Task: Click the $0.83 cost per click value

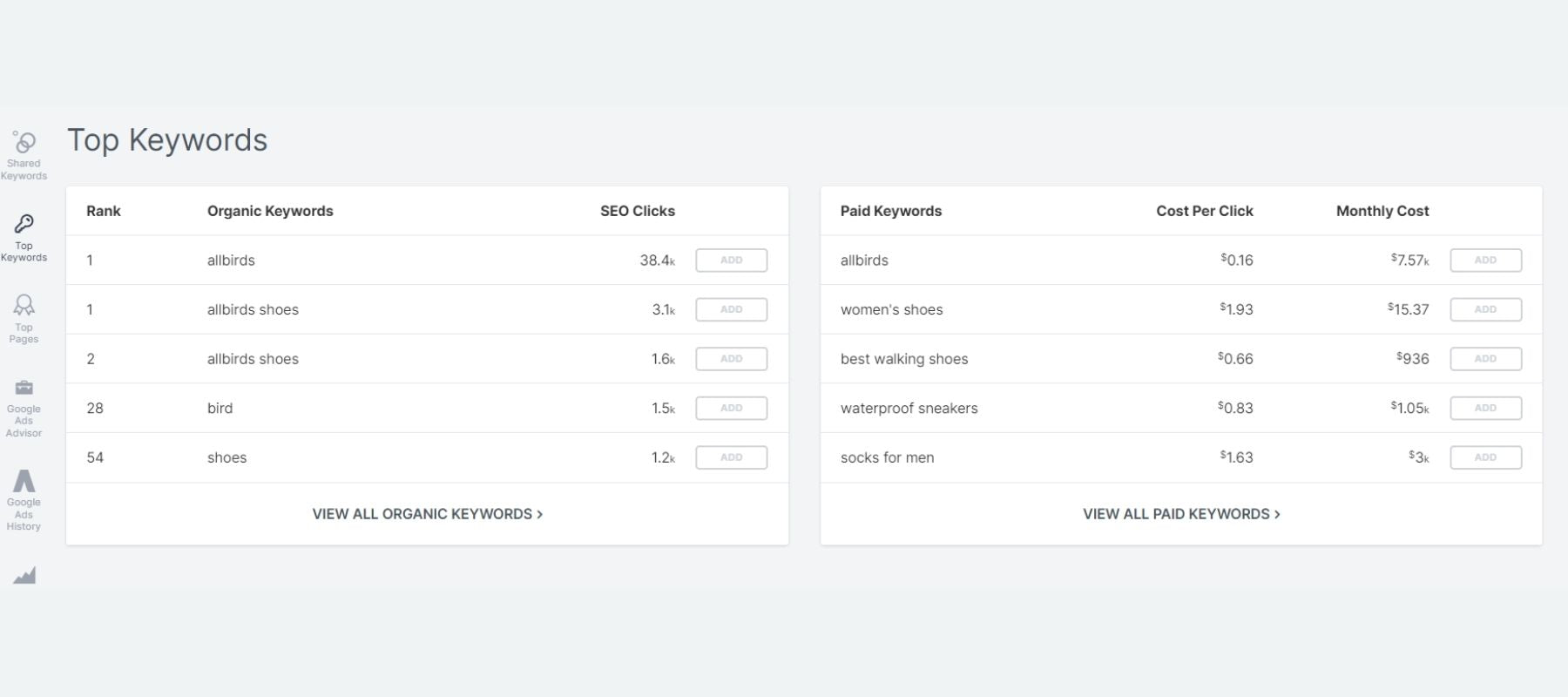Action: click(x=1235, y=407)
